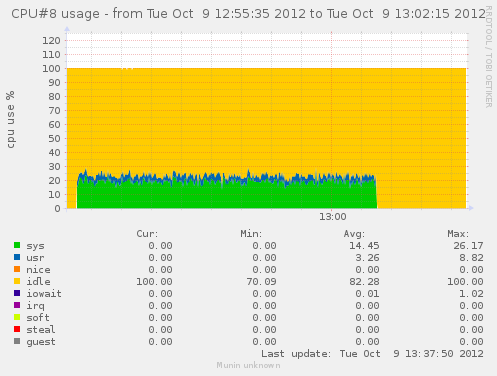Screen dimensions: 497x376
Task: Click the CPU#8 usage graph title
Action: point(248,14)
